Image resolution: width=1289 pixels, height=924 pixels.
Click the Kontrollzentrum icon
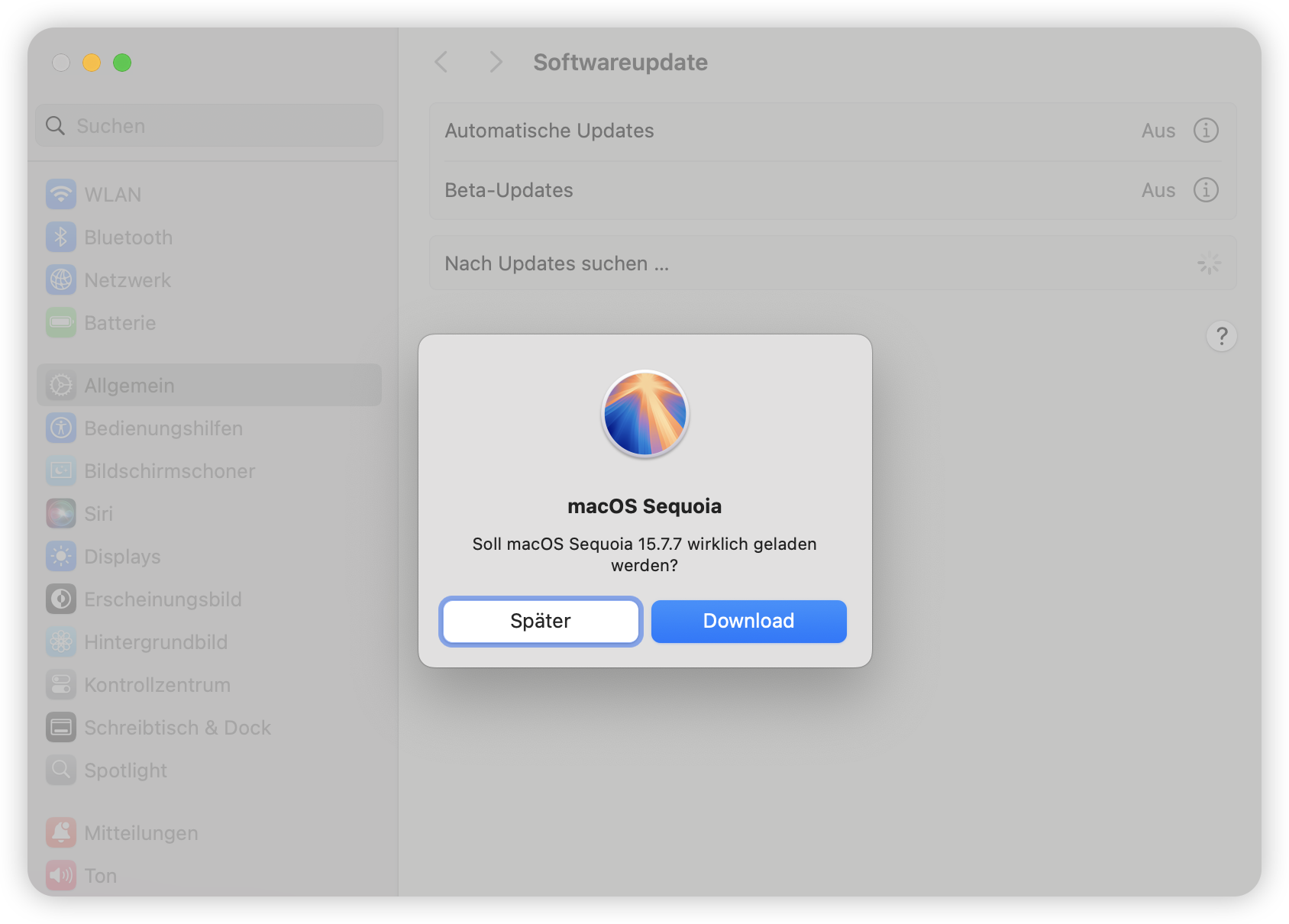tap(61, 684)
